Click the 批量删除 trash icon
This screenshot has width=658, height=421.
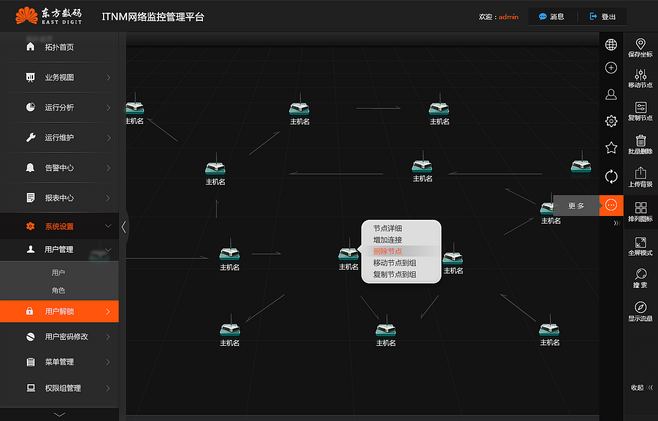click(x=641, y=141)
